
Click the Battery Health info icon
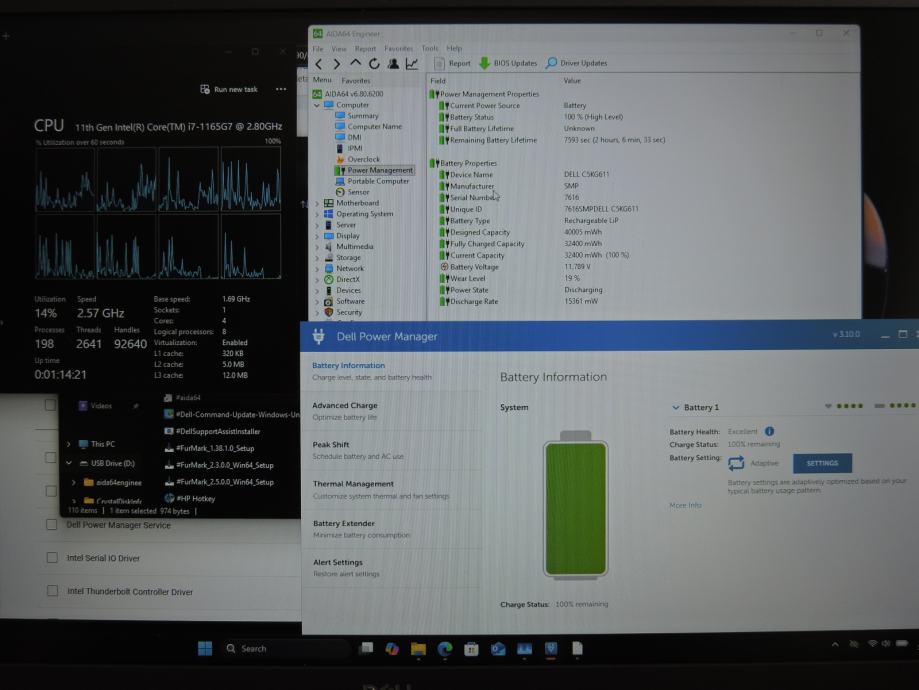pos(770,431)
